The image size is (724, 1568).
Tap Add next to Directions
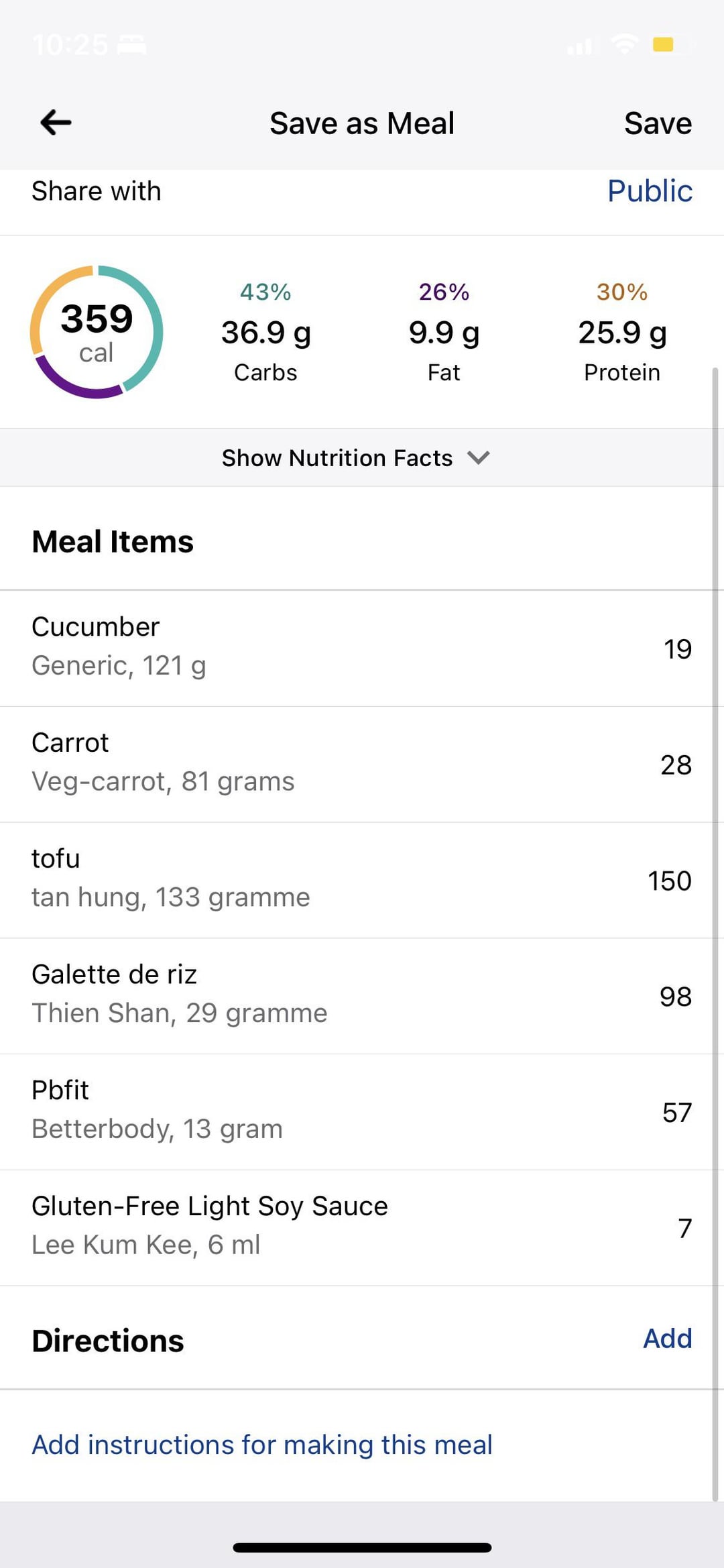click(x=667, y=1339)
